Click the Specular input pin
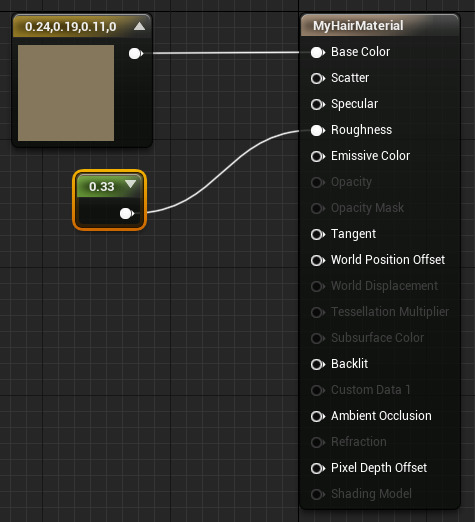475x522 pixels. point(318,104)
